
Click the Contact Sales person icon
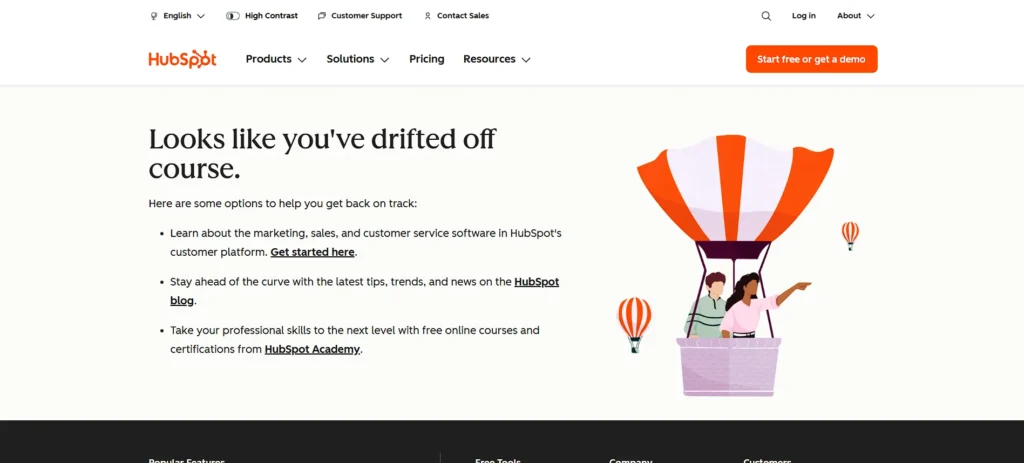[428, 16]
